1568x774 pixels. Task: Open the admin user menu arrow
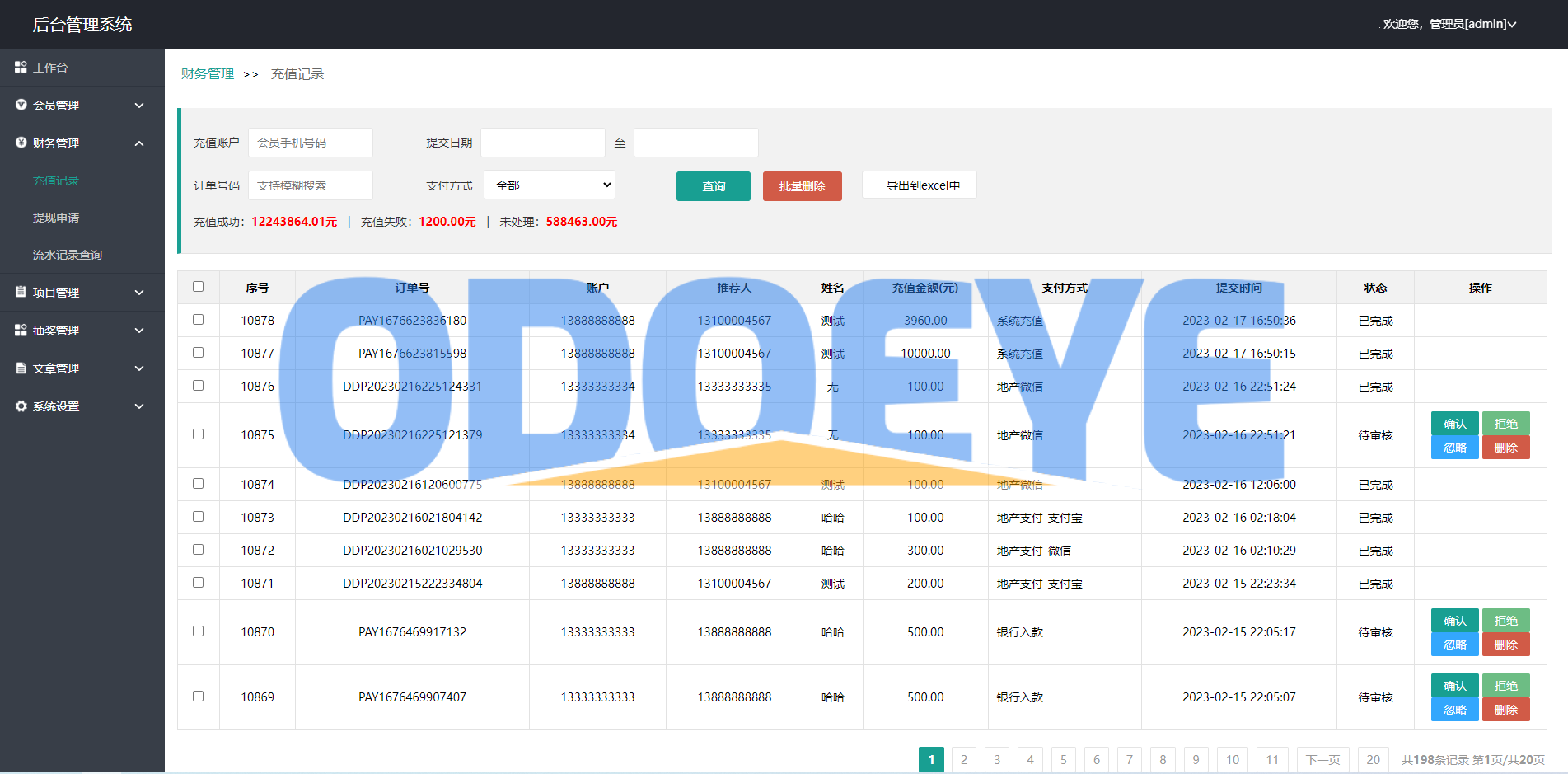coord(1512,25)
